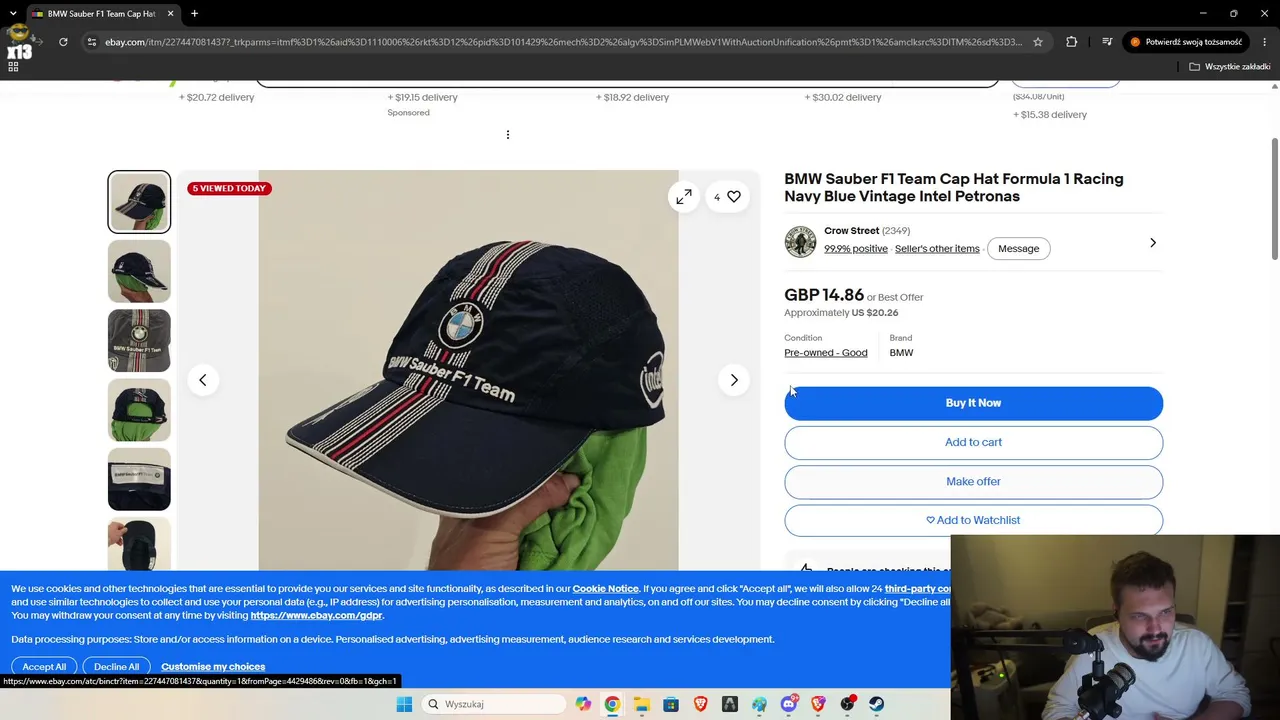1280x720 pixels.
Task: Select the fourth thumbnail showing cap back
Action: point(139,410)
